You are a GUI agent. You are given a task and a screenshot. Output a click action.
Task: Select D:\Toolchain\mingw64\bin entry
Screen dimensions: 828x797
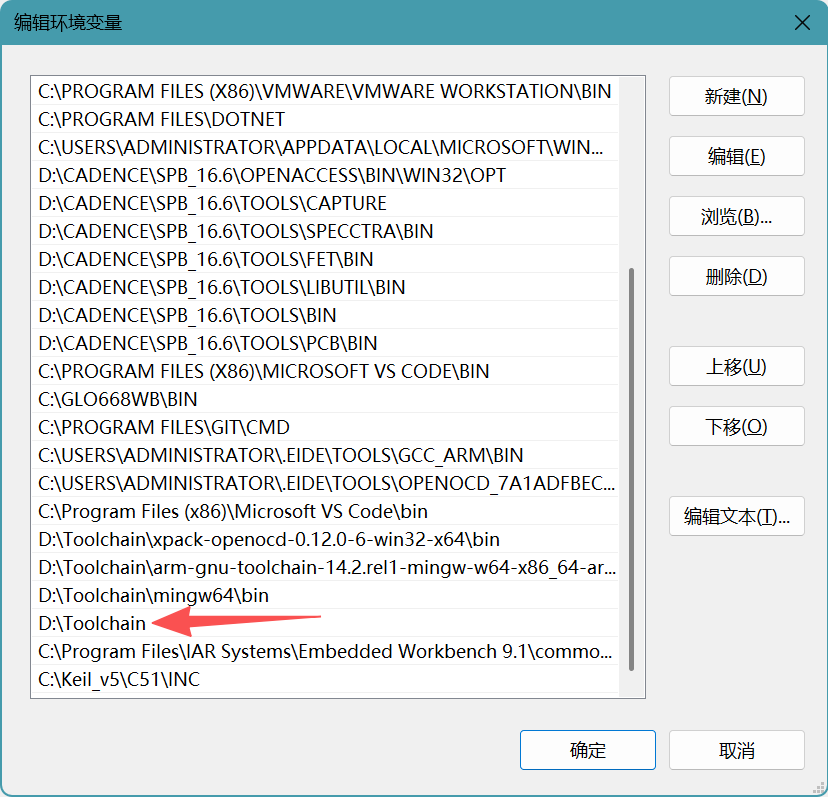[325, 595]
